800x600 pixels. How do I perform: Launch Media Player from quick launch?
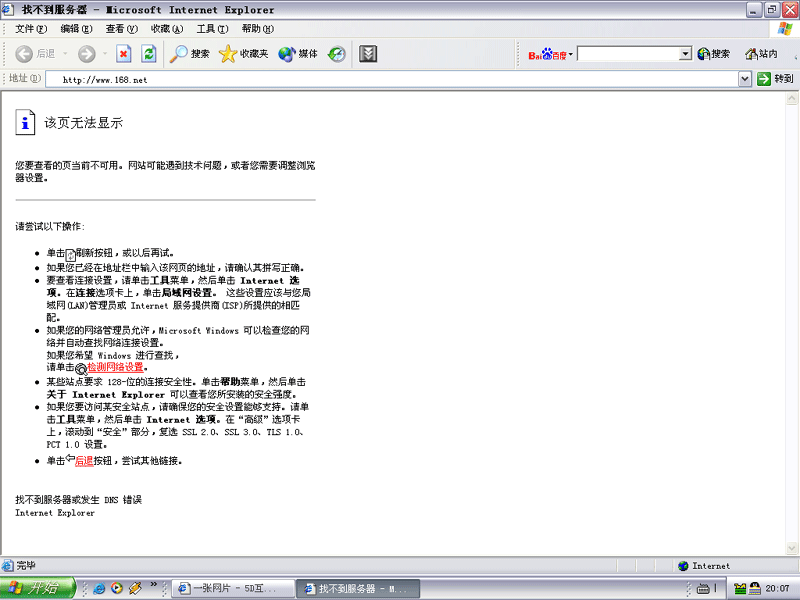tap(117, 588)
